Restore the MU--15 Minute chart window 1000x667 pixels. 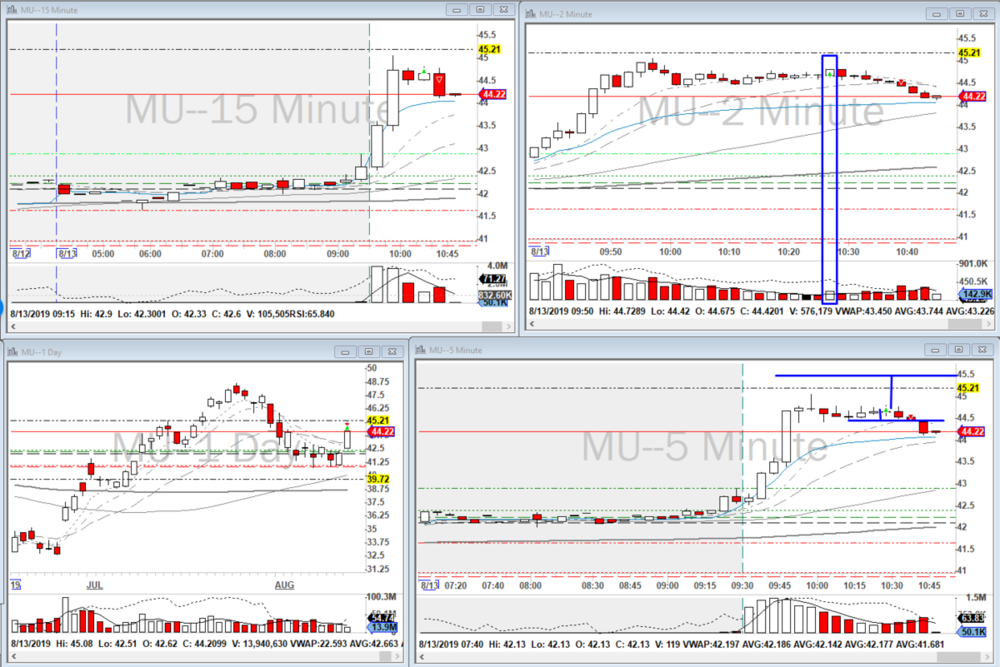[x=478, y=9]
